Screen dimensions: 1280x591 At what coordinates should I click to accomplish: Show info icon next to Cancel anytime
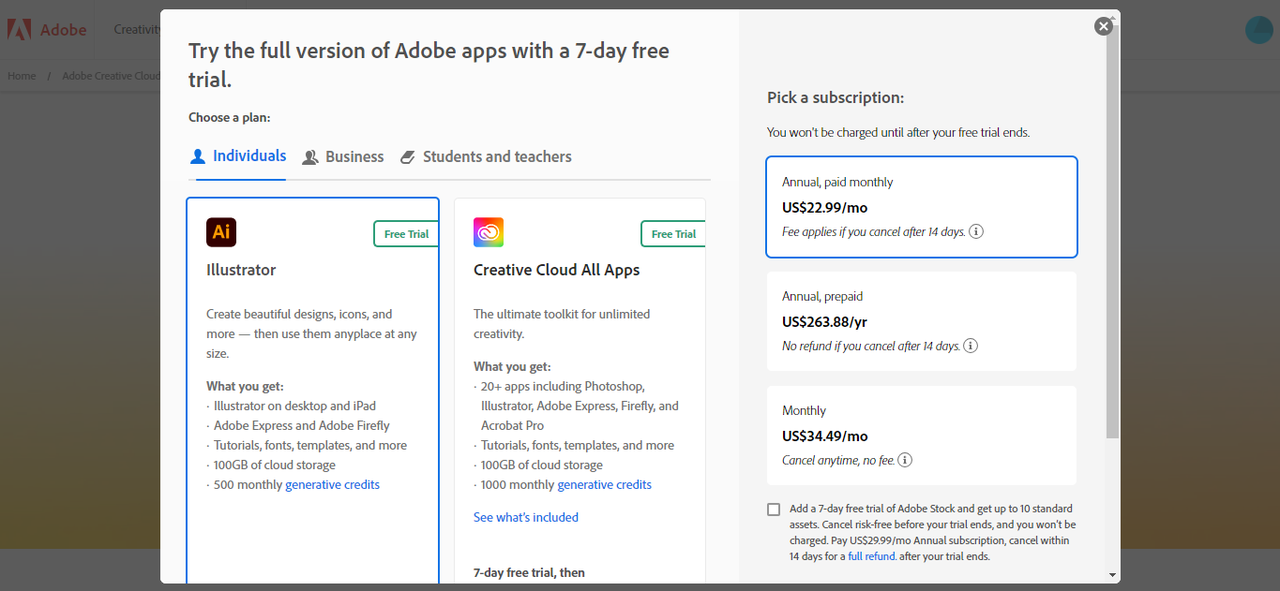(905, 461)
